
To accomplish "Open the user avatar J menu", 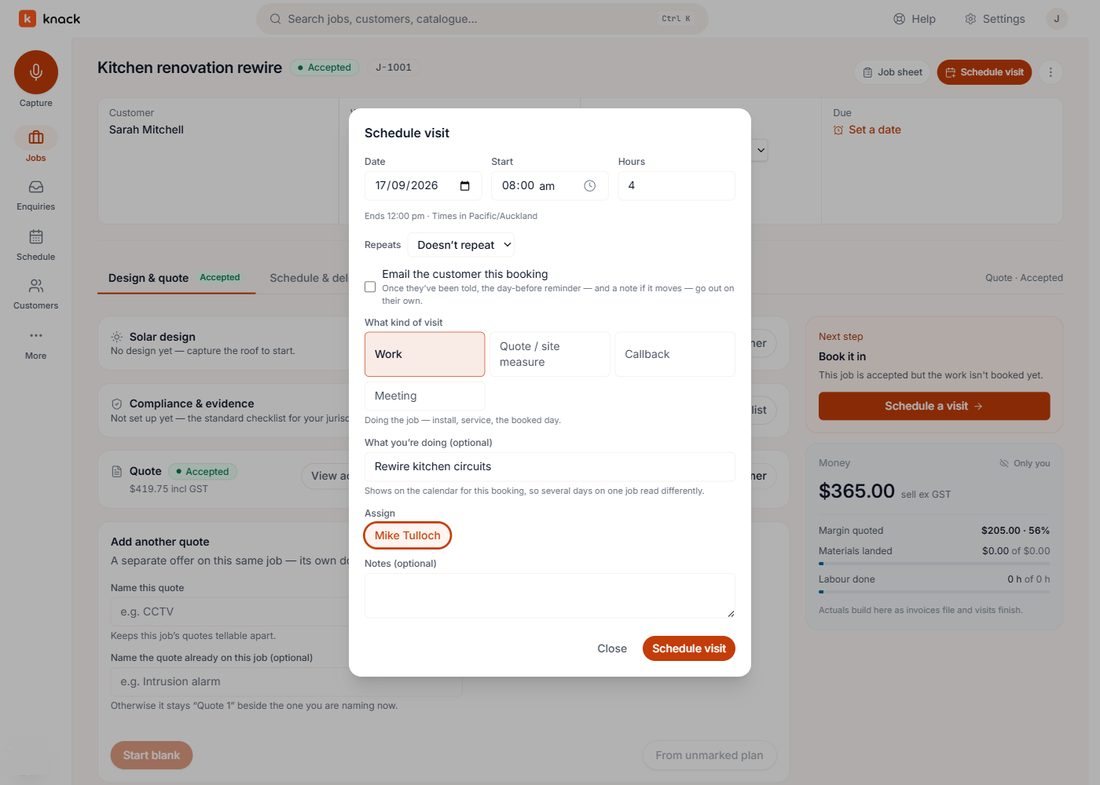I will tap(1056, 19).
